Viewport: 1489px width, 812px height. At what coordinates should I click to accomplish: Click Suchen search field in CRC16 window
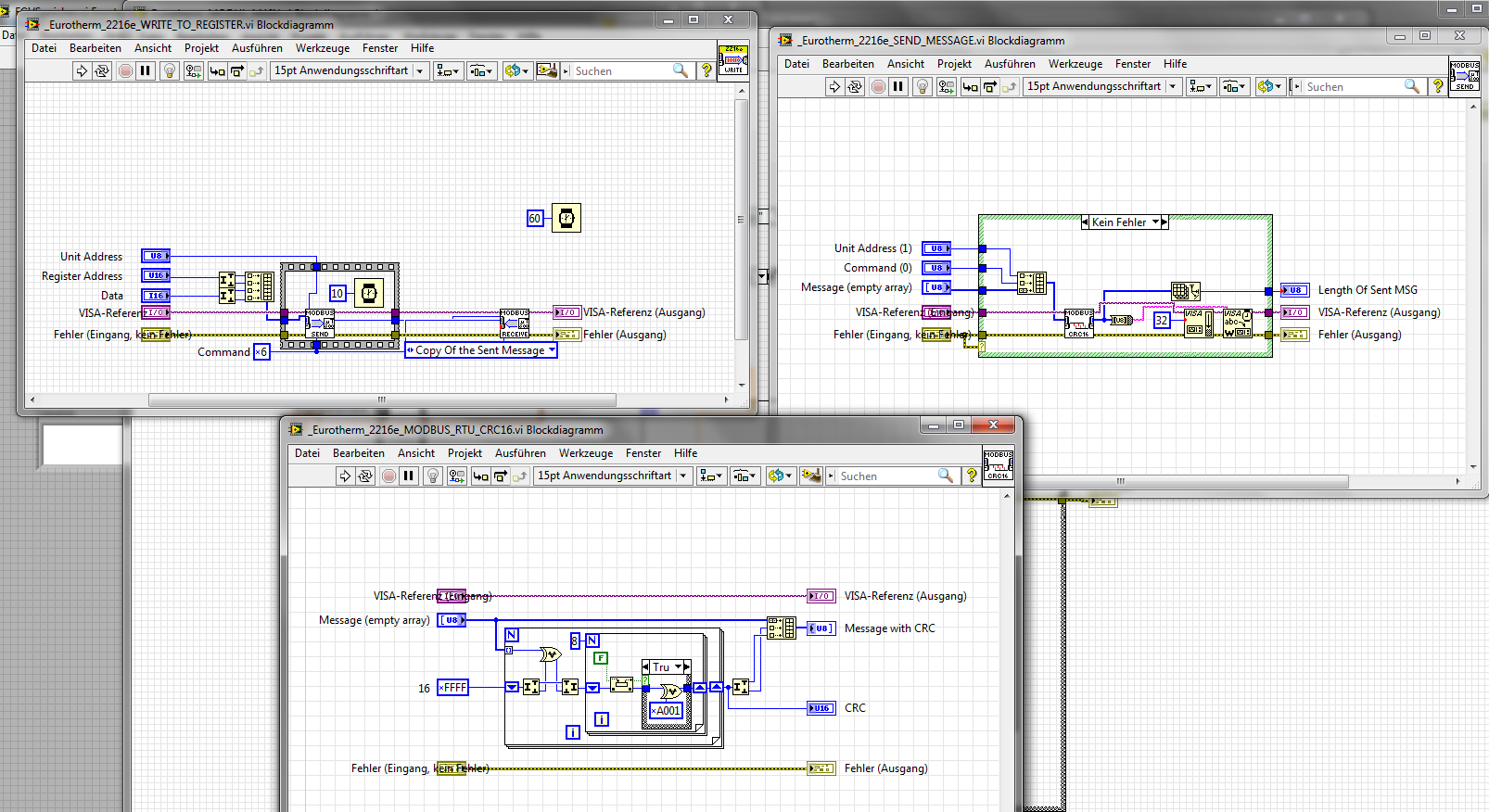pyautogui.click(x=885, y=476)
